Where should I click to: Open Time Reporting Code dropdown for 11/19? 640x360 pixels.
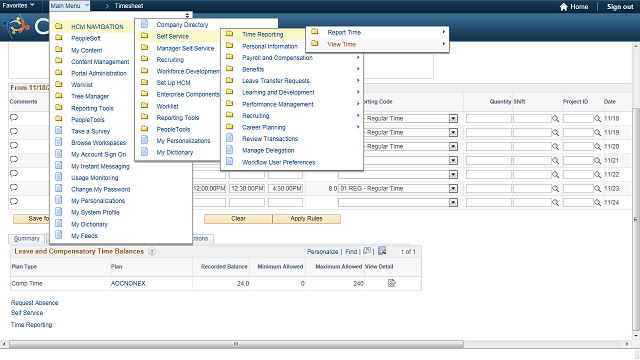tap(453, 133)
